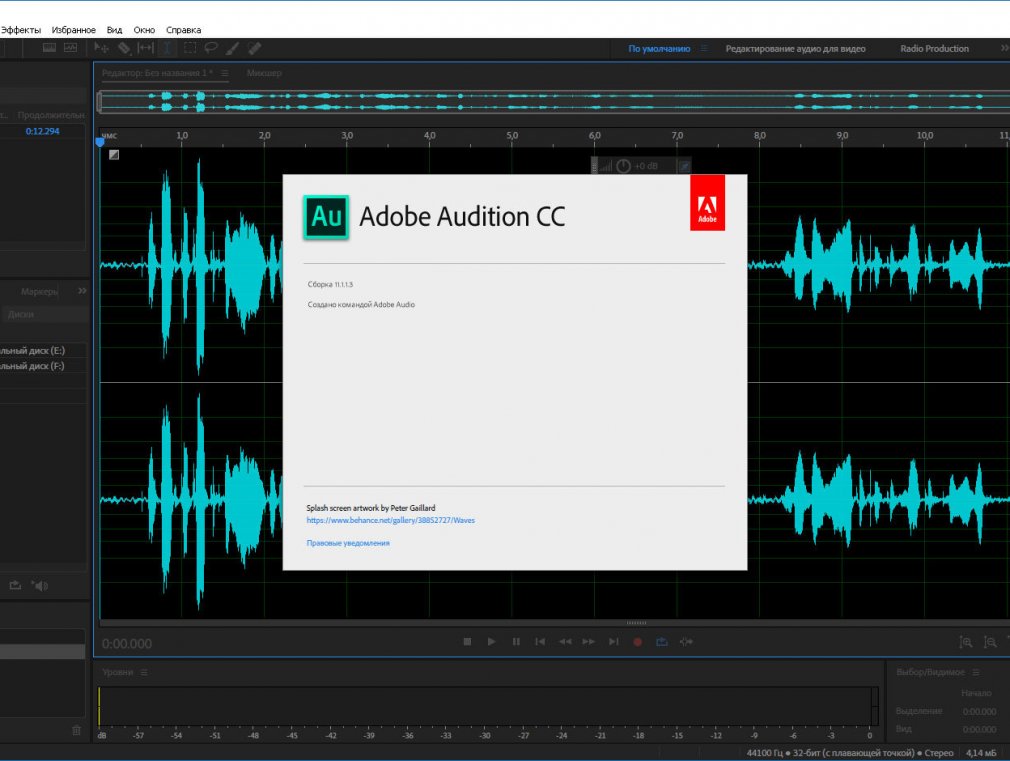This screenshot has height=761, width=1010.
Task: Toggle the waveform fade-in handle
Action: click(x=114, y=155)
